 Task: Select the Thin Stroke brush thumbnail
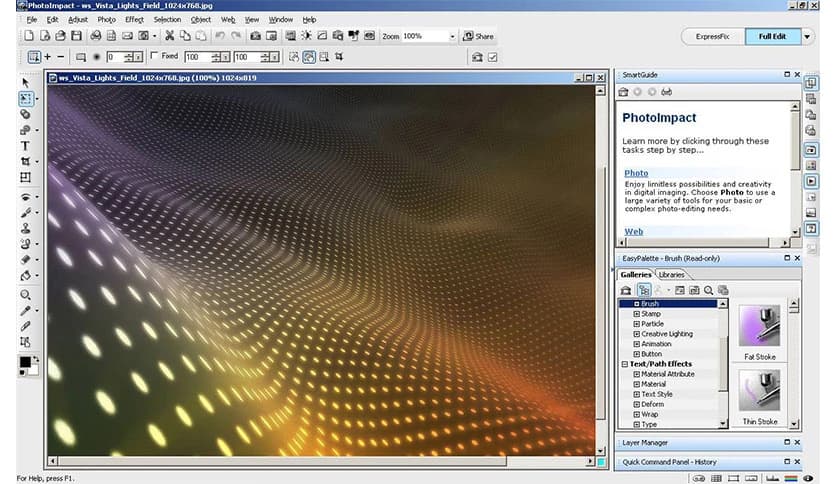pyautogui.click(x=759, y=390)
